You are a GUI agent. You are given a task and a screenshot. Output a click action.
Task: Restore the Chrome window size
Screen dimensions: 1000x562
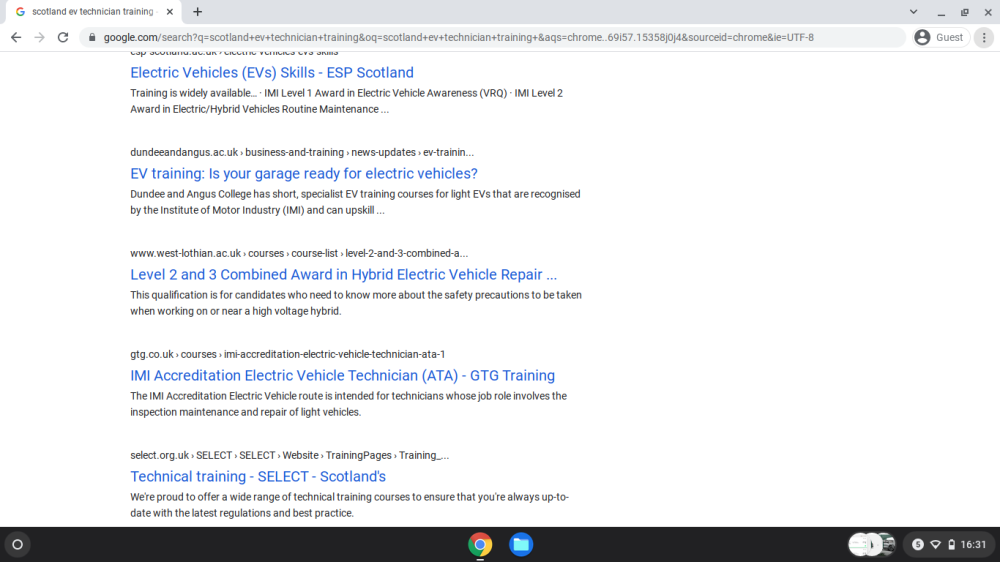tap(965, 12)
